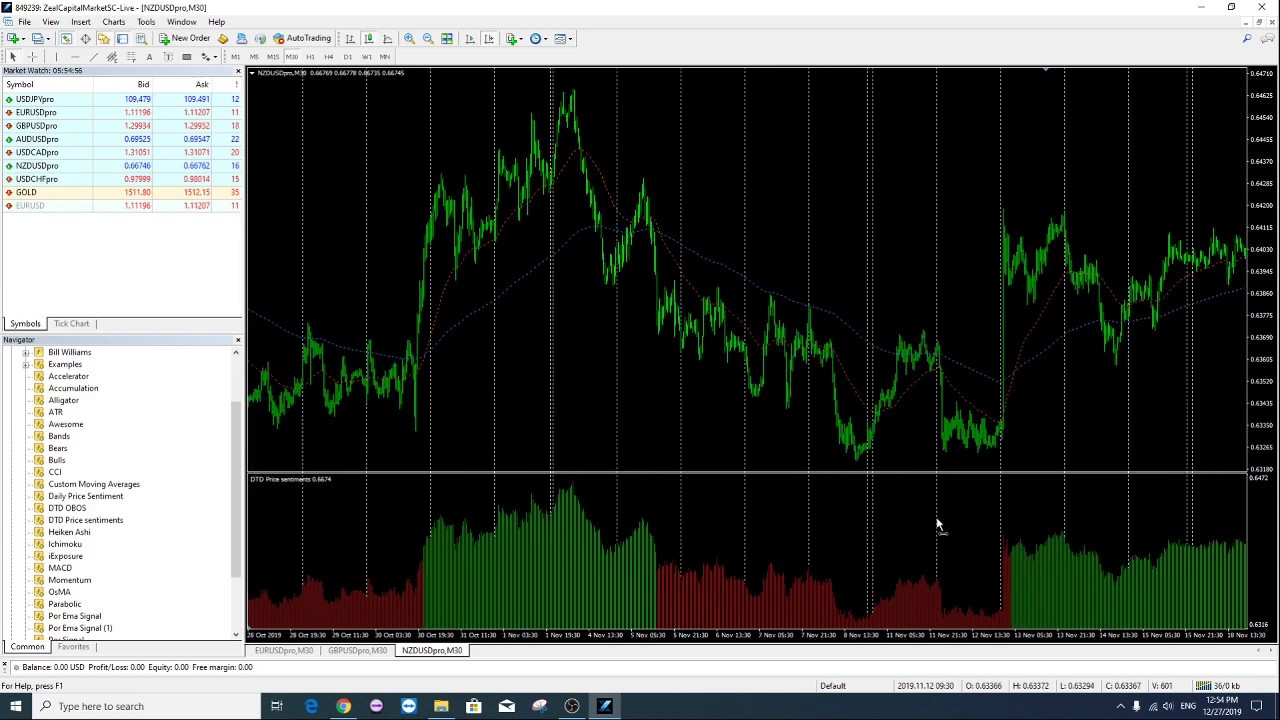
Task: Switch chart to Candlesticks mode
Action: [x=368, y=38]
